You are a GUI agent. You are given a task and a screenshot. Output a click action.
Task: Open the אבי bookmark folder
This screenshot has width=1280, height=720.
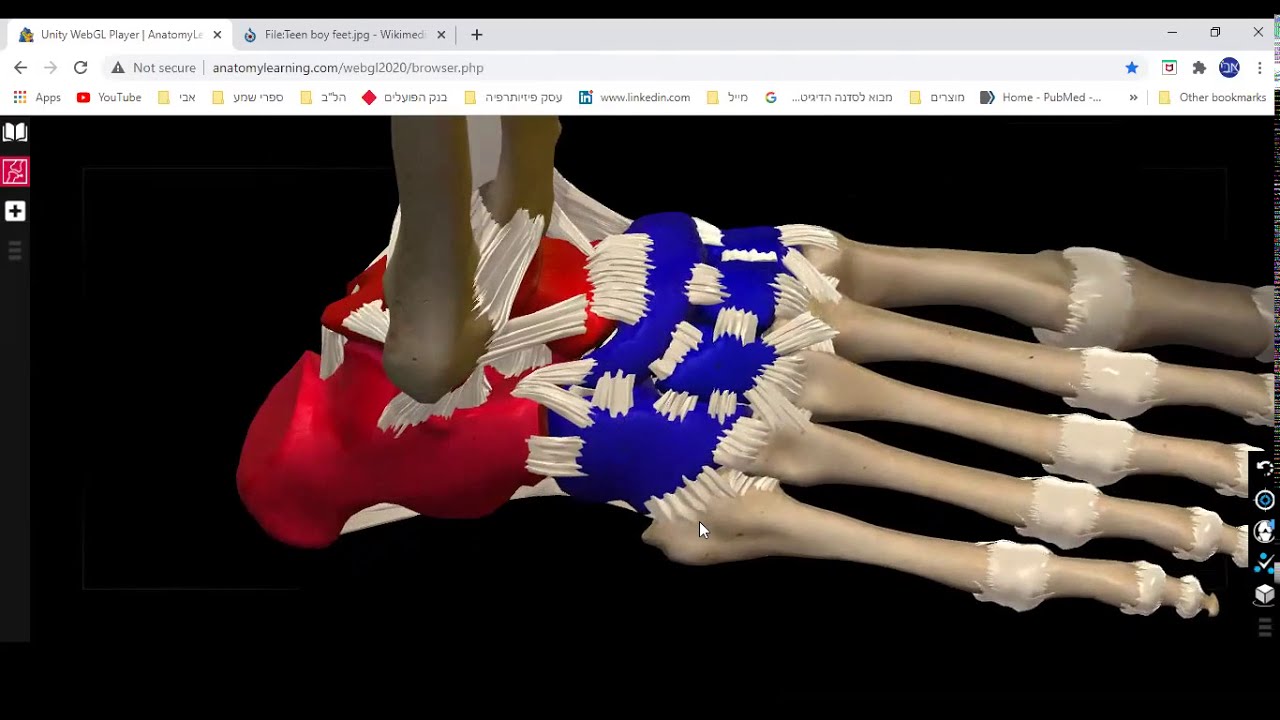point(177,98)
